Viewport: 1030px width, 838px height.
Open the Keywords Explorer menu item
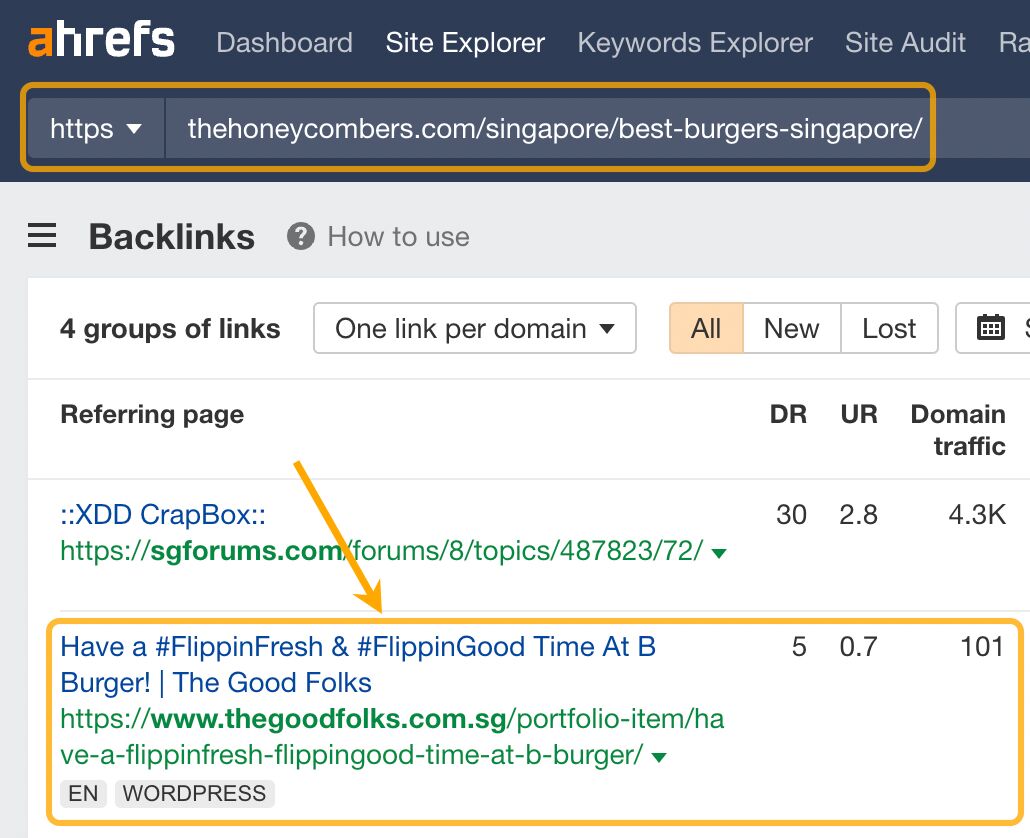coord(695,43)
